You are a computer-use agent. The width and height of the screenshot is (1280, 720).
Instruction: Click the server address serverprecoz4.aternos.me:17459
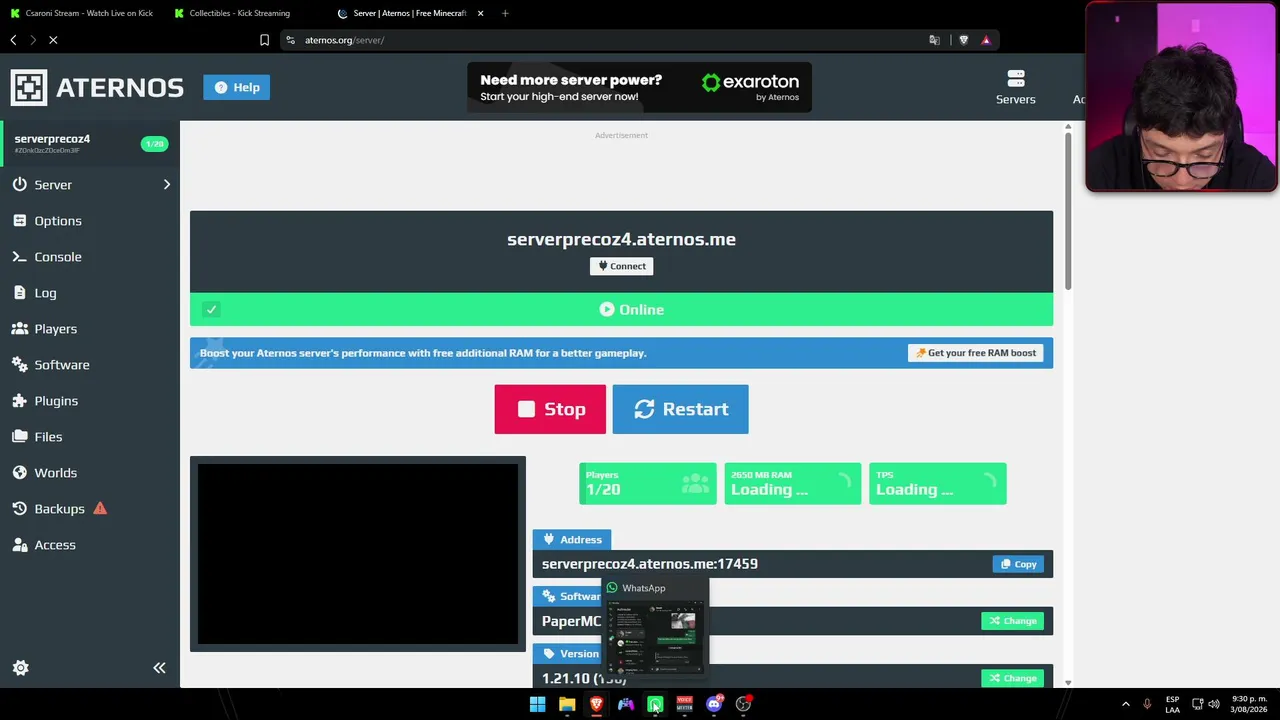(650, 564)
